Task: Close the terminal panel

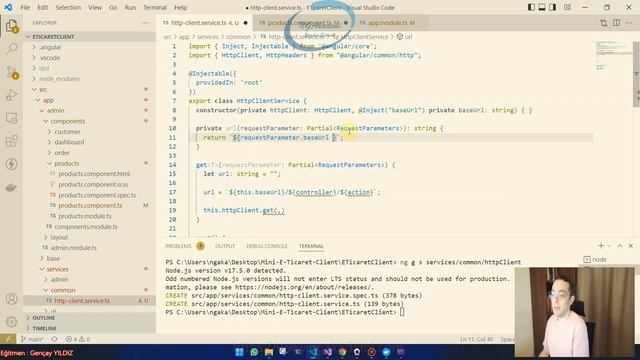Action: 631,246
